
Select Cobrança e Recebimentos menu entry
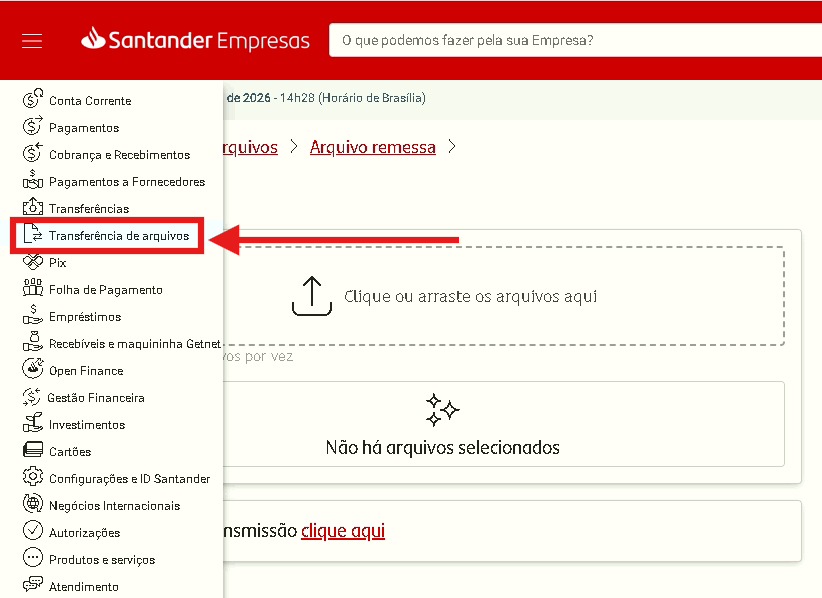(120, 155)
